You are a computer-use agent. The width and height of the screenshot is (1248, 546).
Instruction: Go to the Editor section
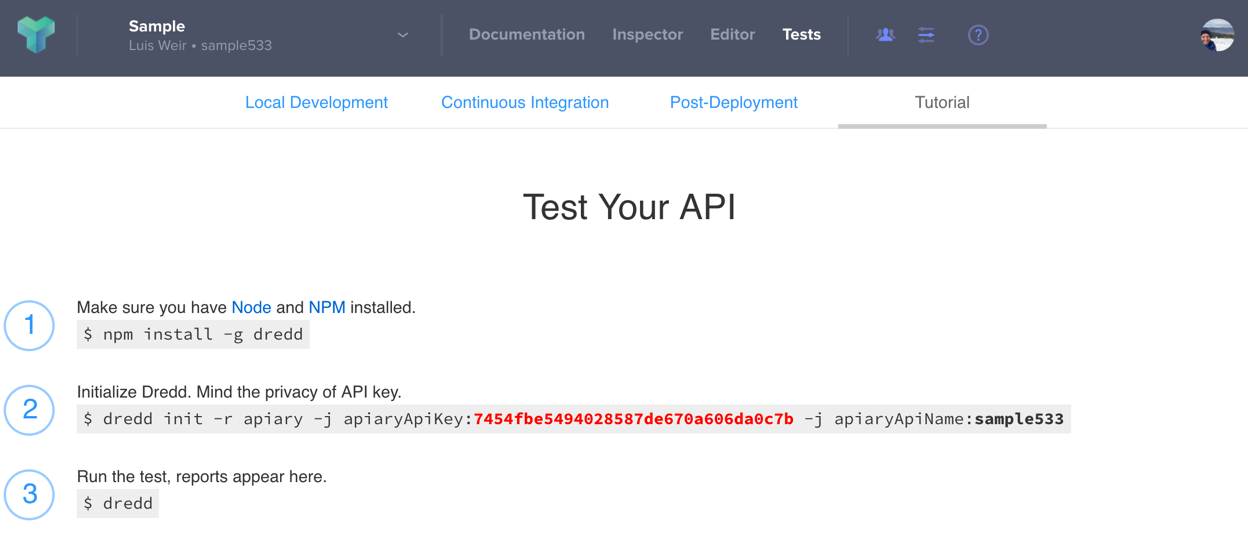(732, 35)
